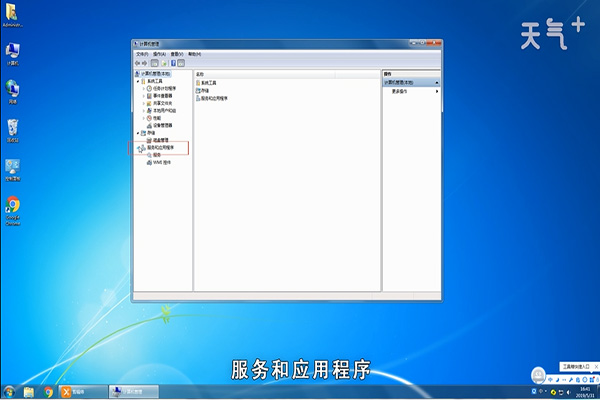The image size is (600, 400).
Task: Open Windows Explorer from the taskbar
Action: coord(29,392)
